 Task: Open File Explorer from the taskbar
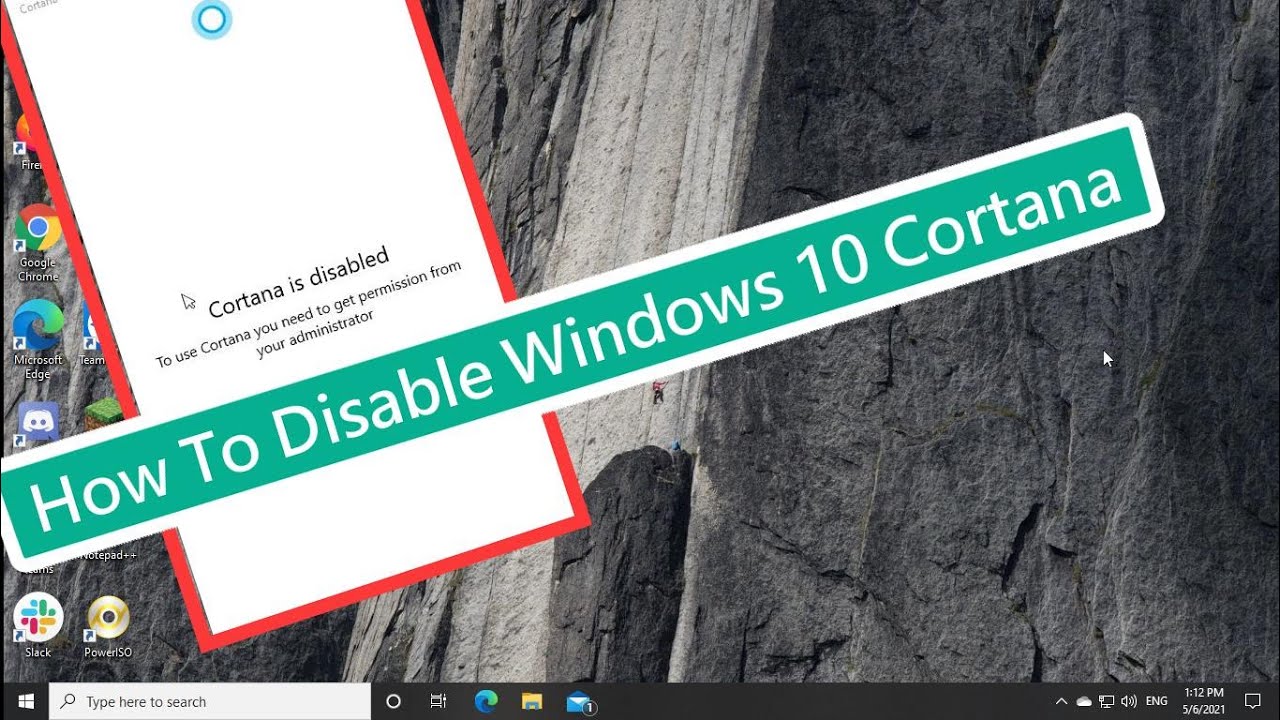click(x=532, y=702)
